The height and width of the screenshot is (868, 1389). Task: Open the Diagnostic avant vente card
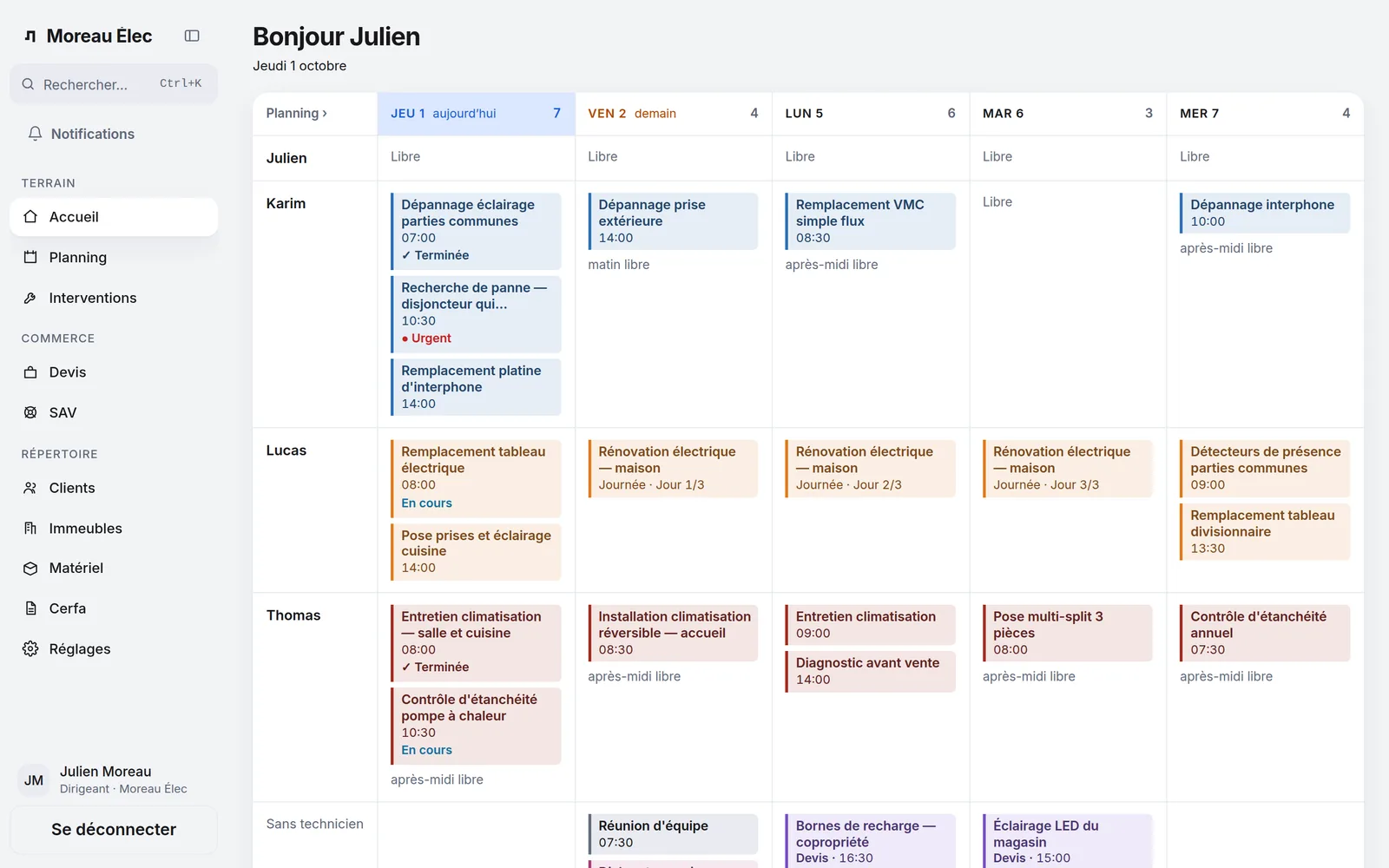871,672
